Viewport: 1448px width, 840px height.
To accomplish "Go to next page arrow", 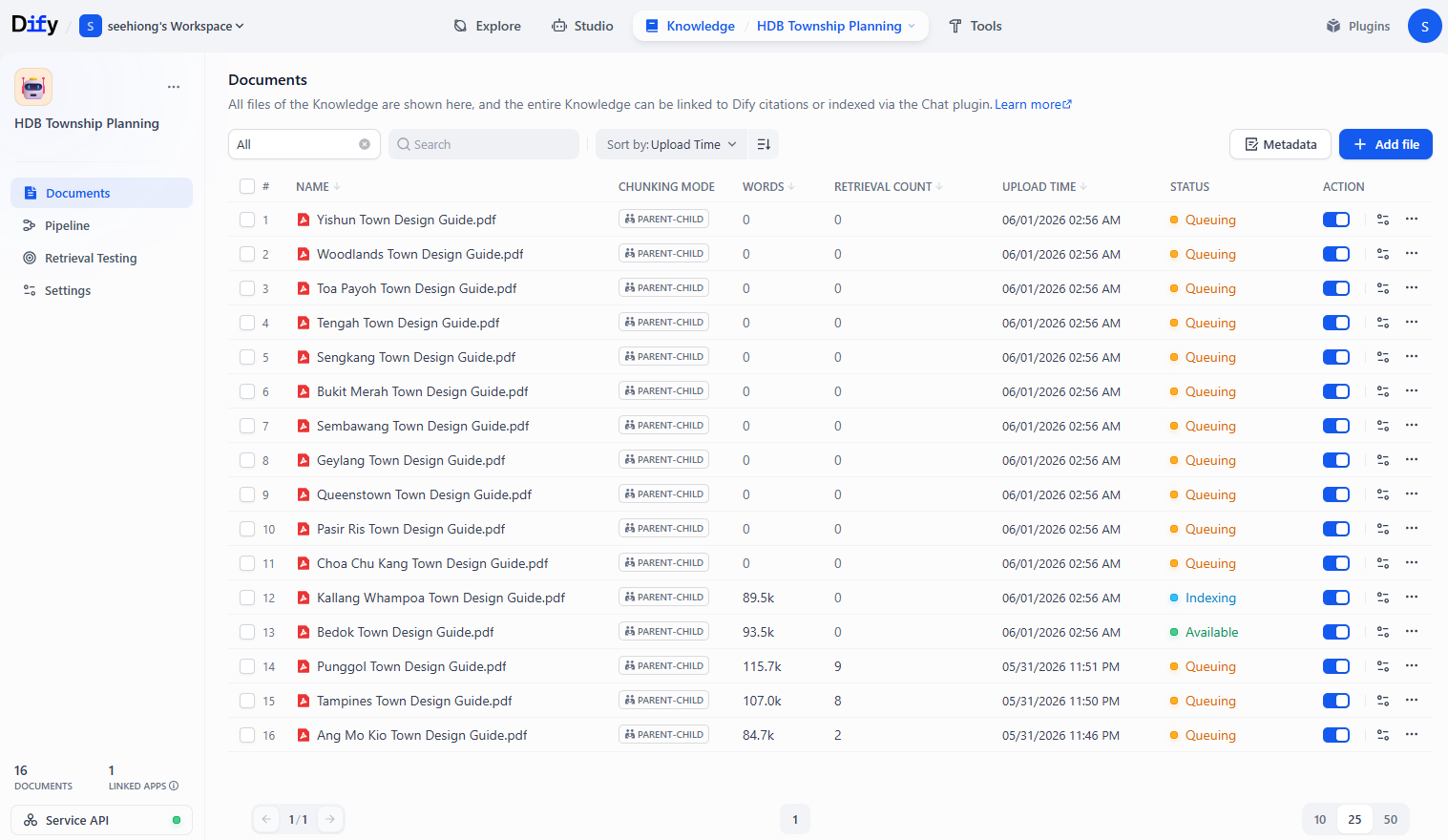I will pyautogui.click(x=330, y=819).
